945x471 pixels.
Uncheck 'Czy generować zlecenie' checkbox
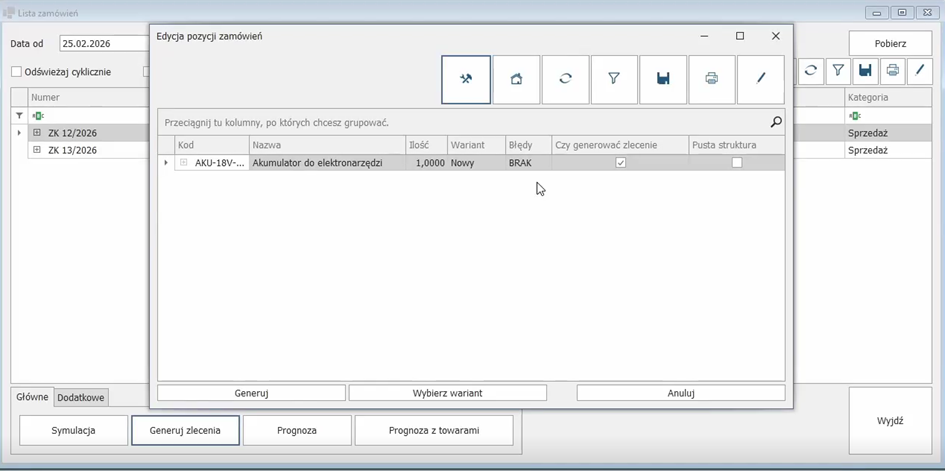pos(621,163)
